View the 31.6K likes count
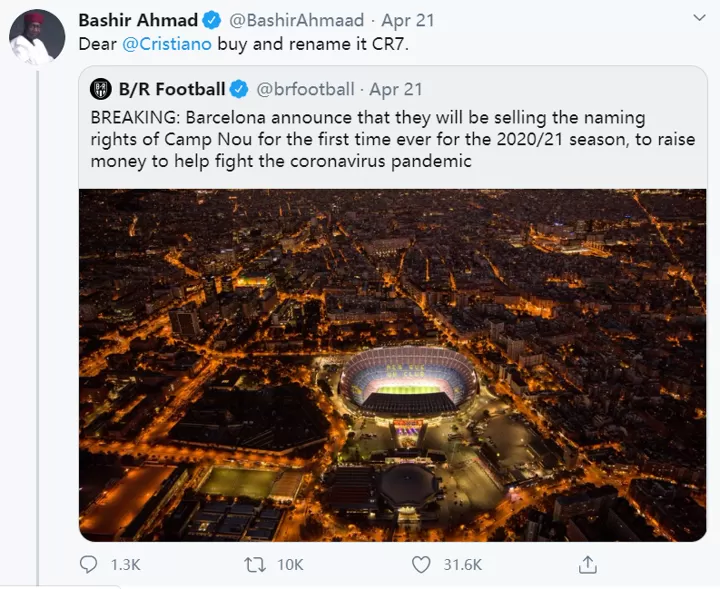720x589 pixels. [x=462, y=565]
